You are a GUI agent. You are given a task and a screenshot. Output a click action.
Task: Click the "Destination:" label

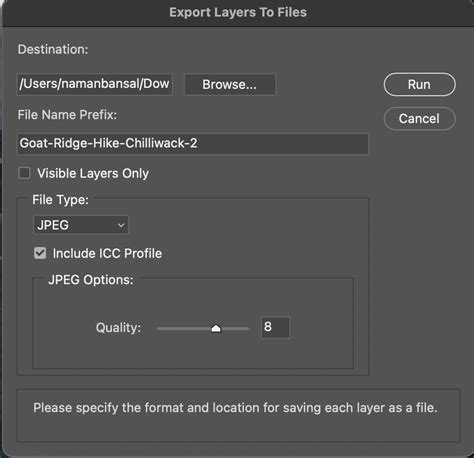click(x=53, y=50)
